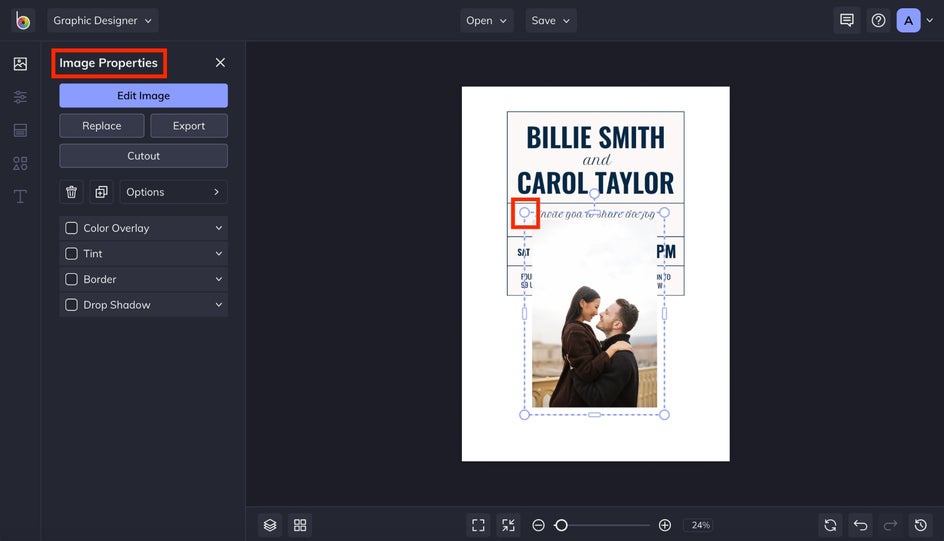Open the help question mark icon
Screen dimensions: 944x541
pos(878,20)
